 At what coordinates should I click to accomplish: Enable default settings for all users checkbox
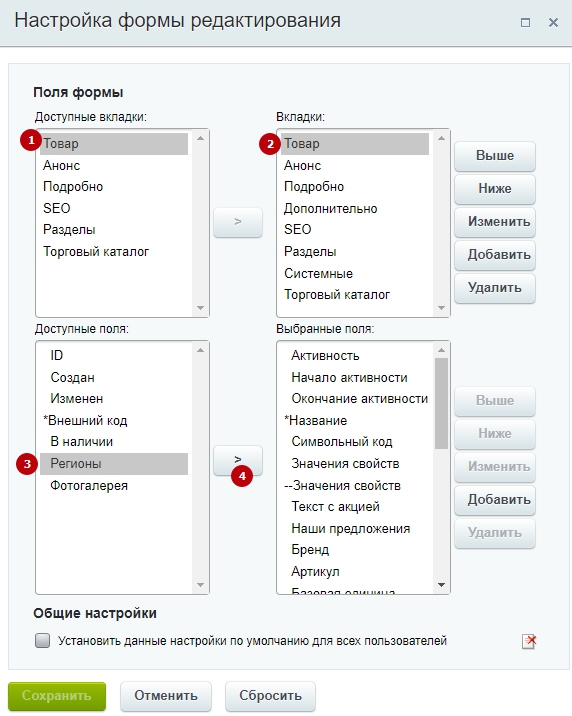tap(42, 640)
